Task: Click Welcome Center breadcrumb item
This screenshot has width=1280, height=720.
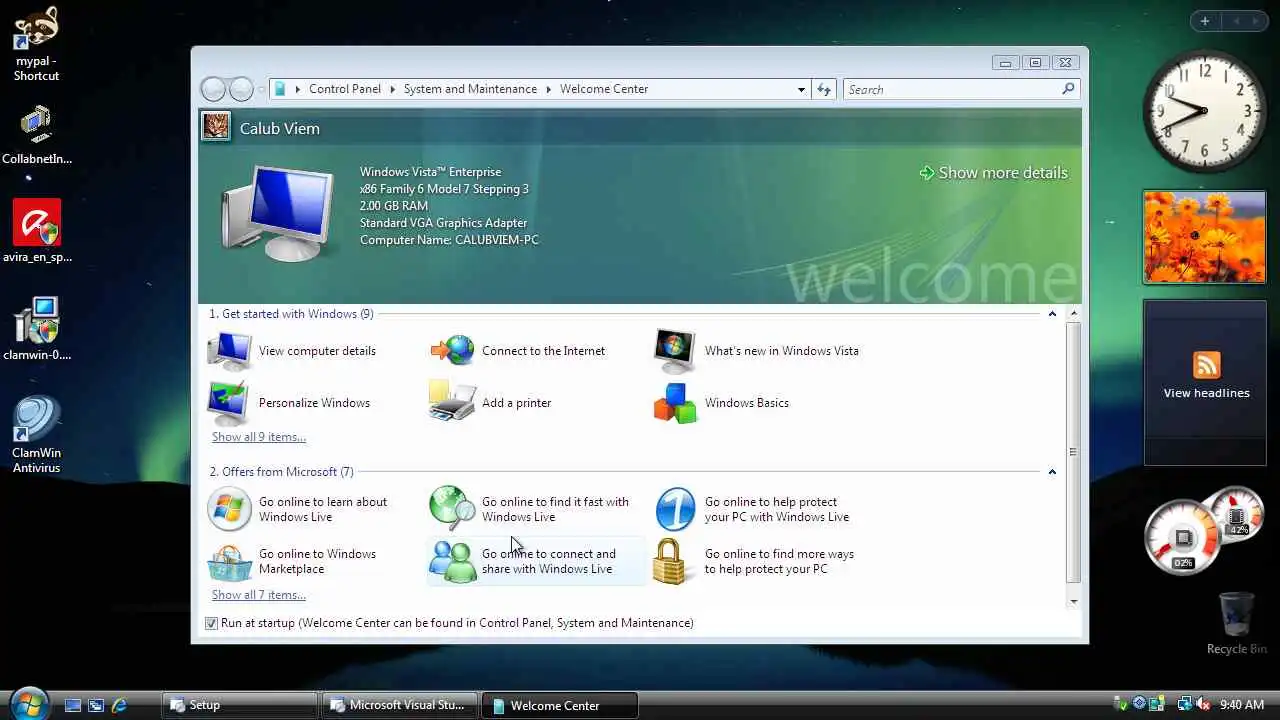Action: pos(604,89)
